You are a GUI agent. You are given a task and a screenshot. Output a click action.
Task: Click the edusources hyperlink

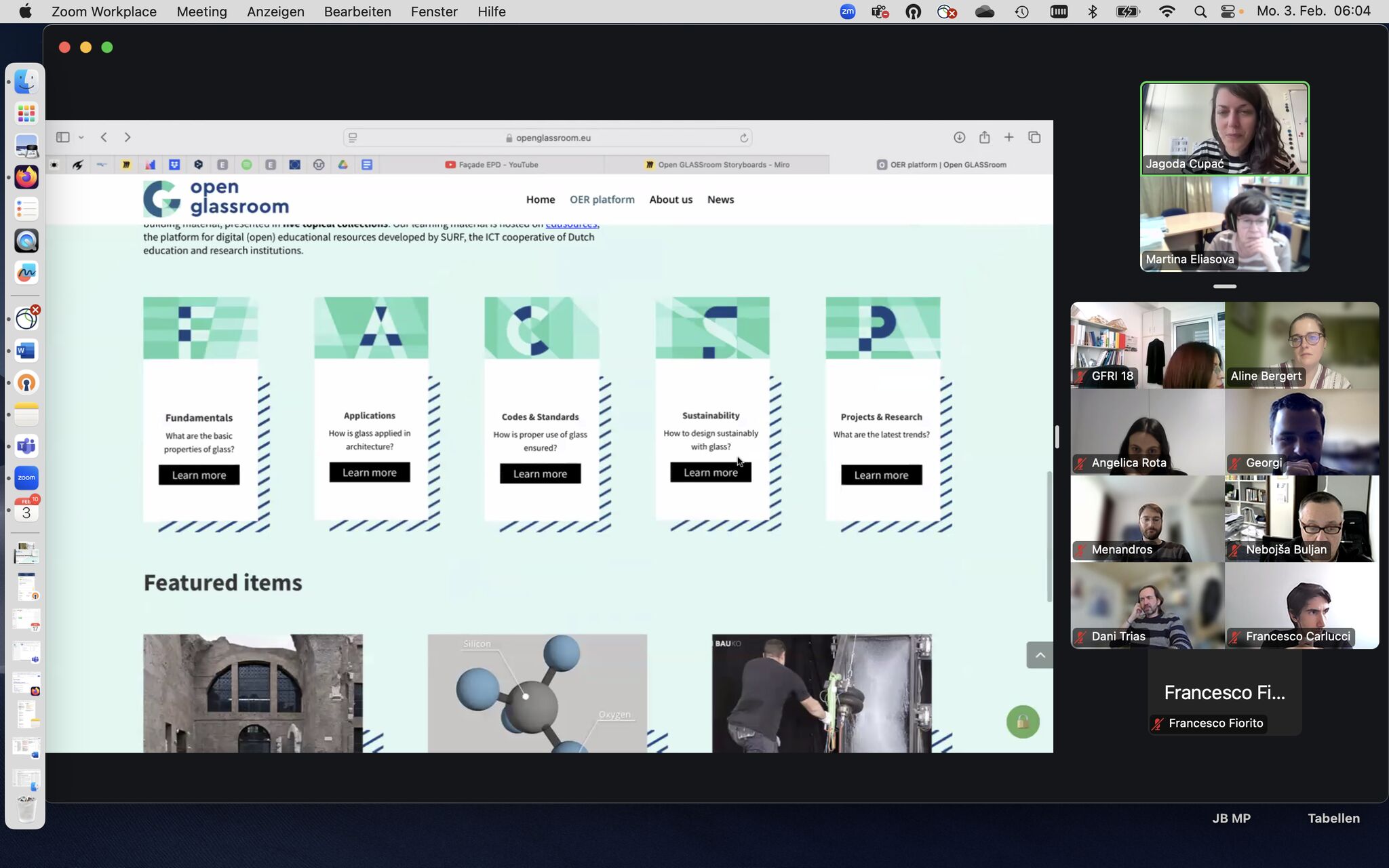(x=572, y=225)
